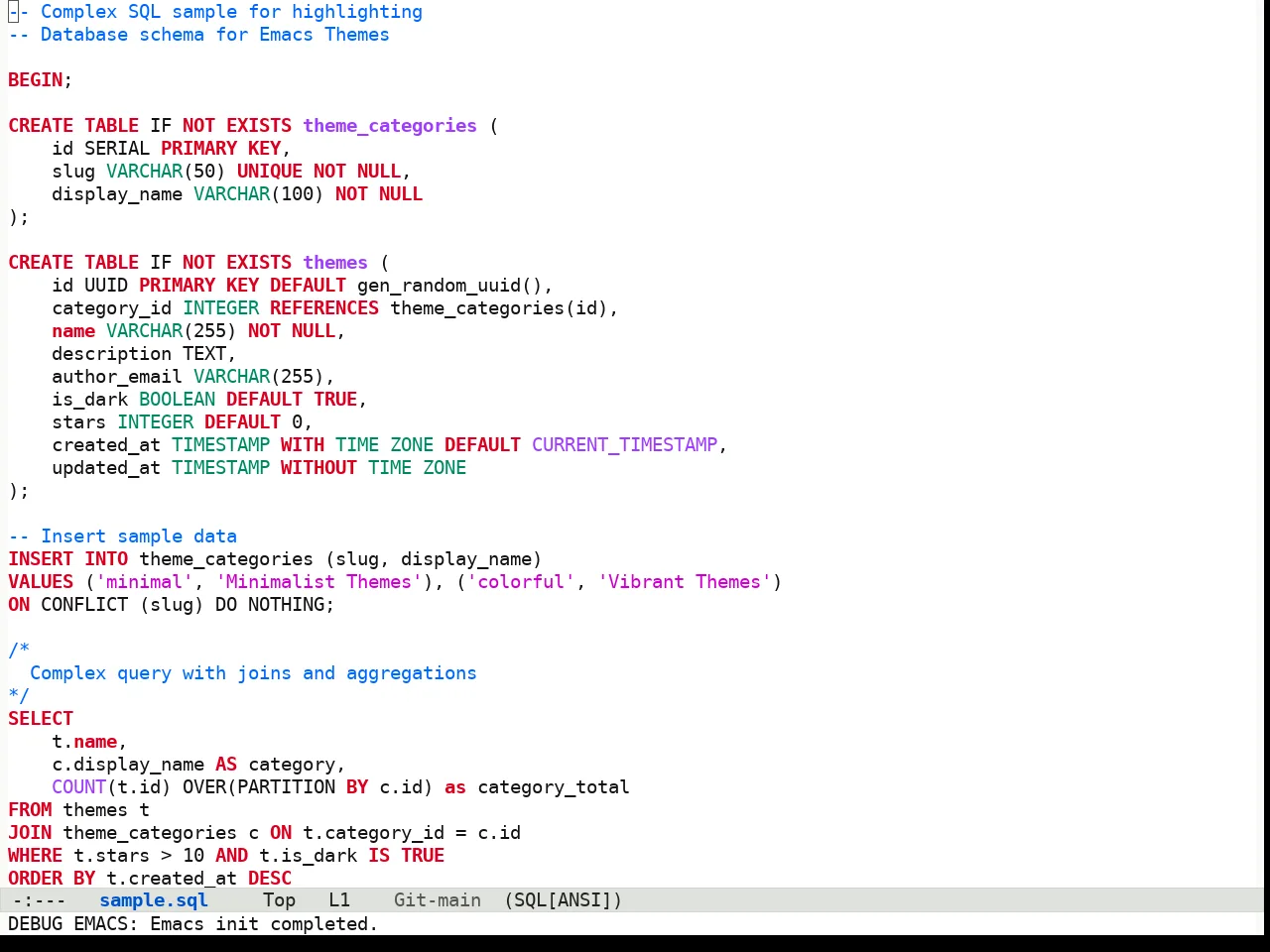Click the UNIQUE keyword on slug line
The height and width of the screenshot is (952, 1270).
(269, 172)
